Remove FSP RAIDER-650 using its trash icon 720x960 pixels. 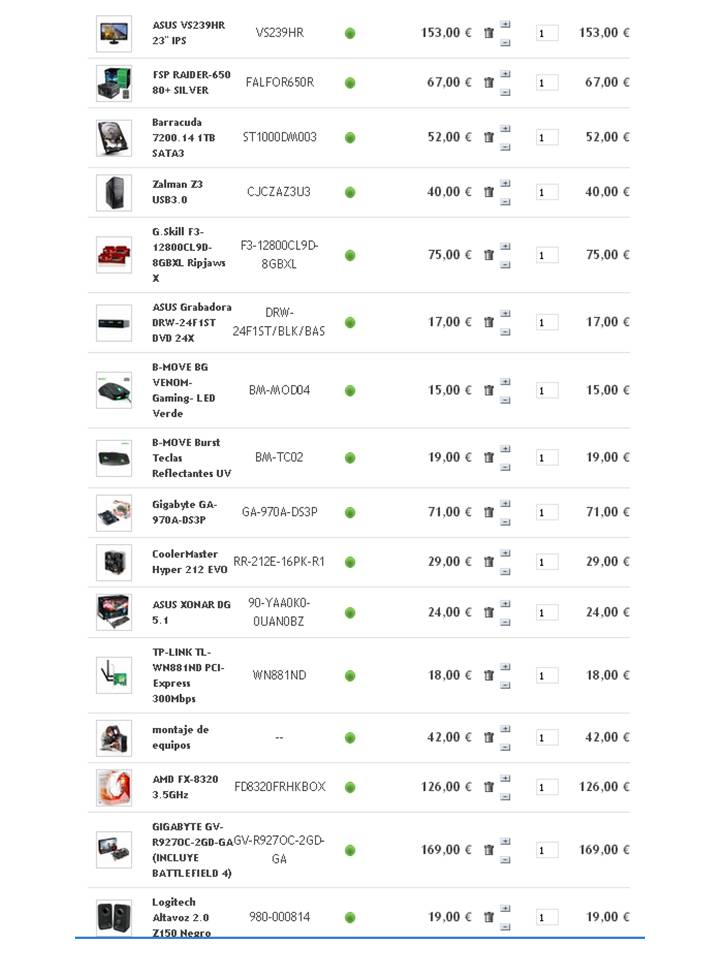489,83
